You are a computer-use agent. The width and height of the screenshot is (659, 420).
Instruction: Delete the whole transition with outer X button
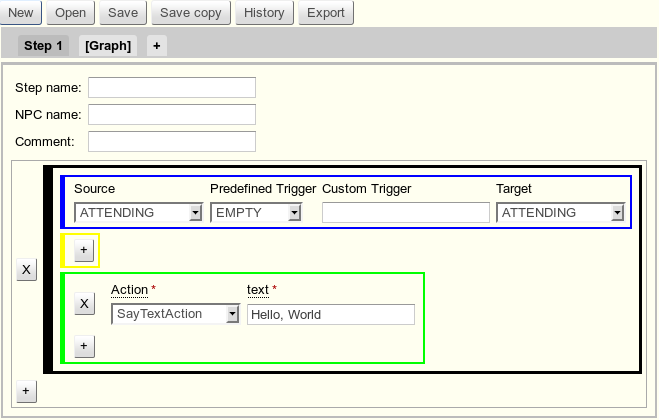point(27,270)
